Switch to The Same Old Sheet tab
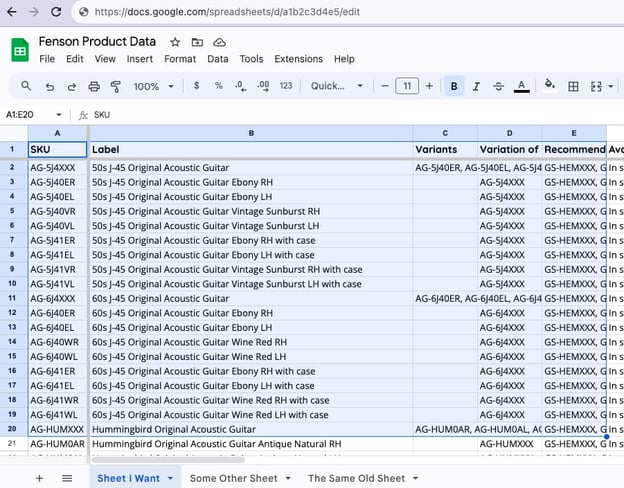This screenshot has height=488, width=624. [356, 478]
